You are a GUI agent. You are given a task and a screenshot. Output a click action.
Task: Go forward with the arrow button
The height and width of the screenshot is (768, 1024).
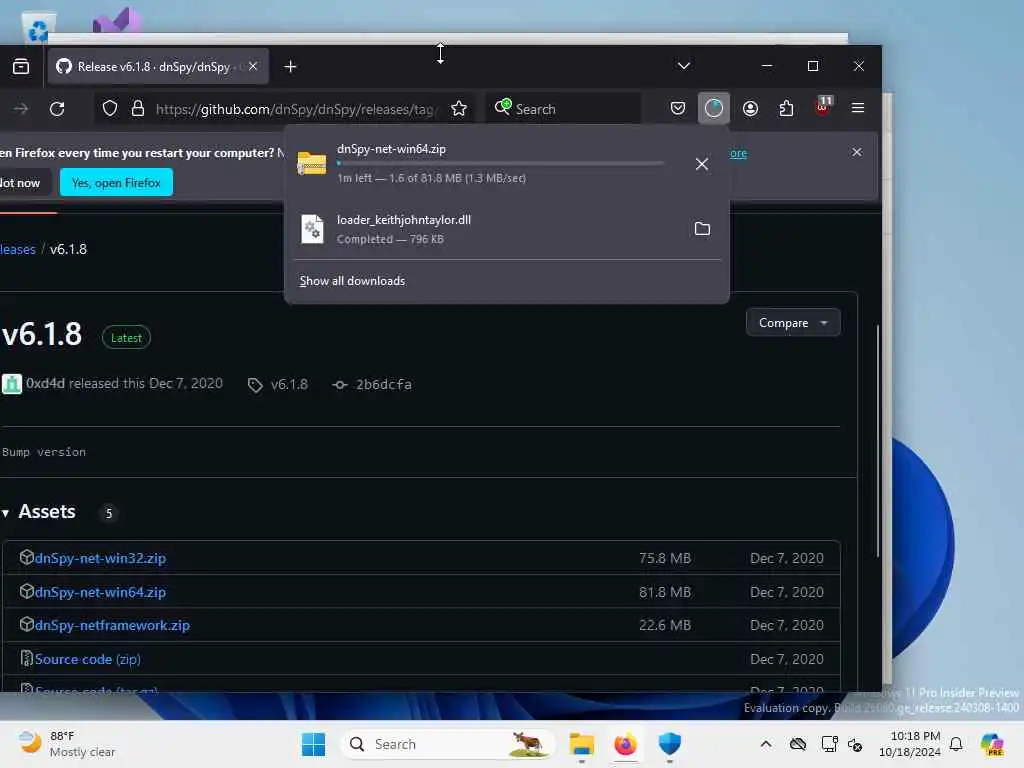click(21, 108)
